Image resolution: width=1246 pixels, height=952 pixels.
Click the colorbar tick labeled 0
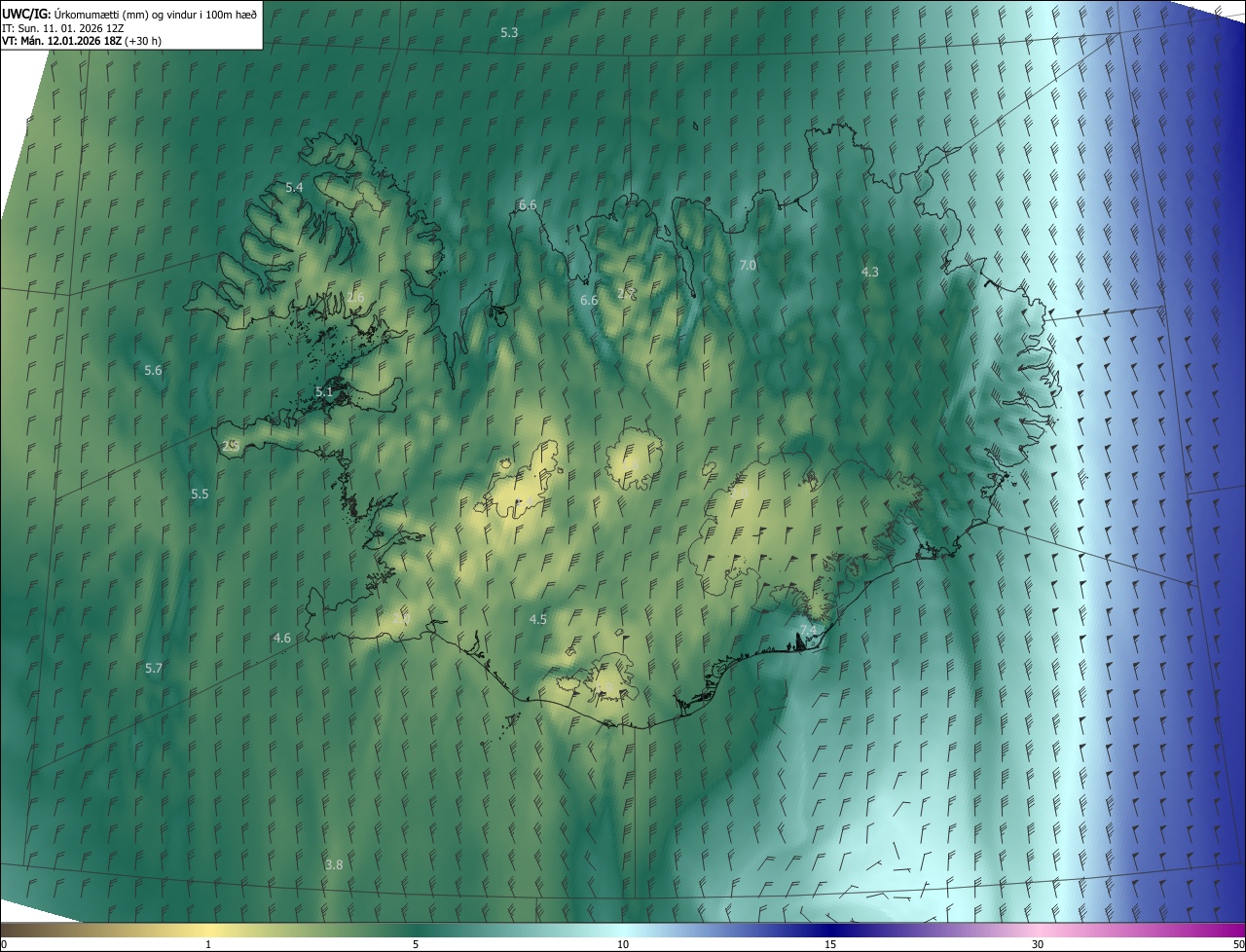pyautogui.click(x=4, y=945)
